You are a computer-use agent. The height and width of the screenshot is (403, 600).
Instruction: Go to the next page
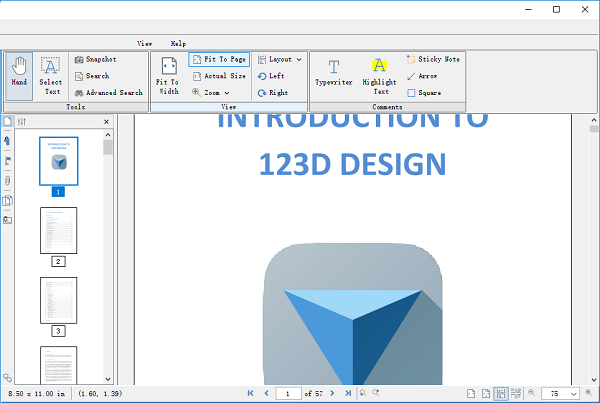pyautogui.click(x=332, y=393)
